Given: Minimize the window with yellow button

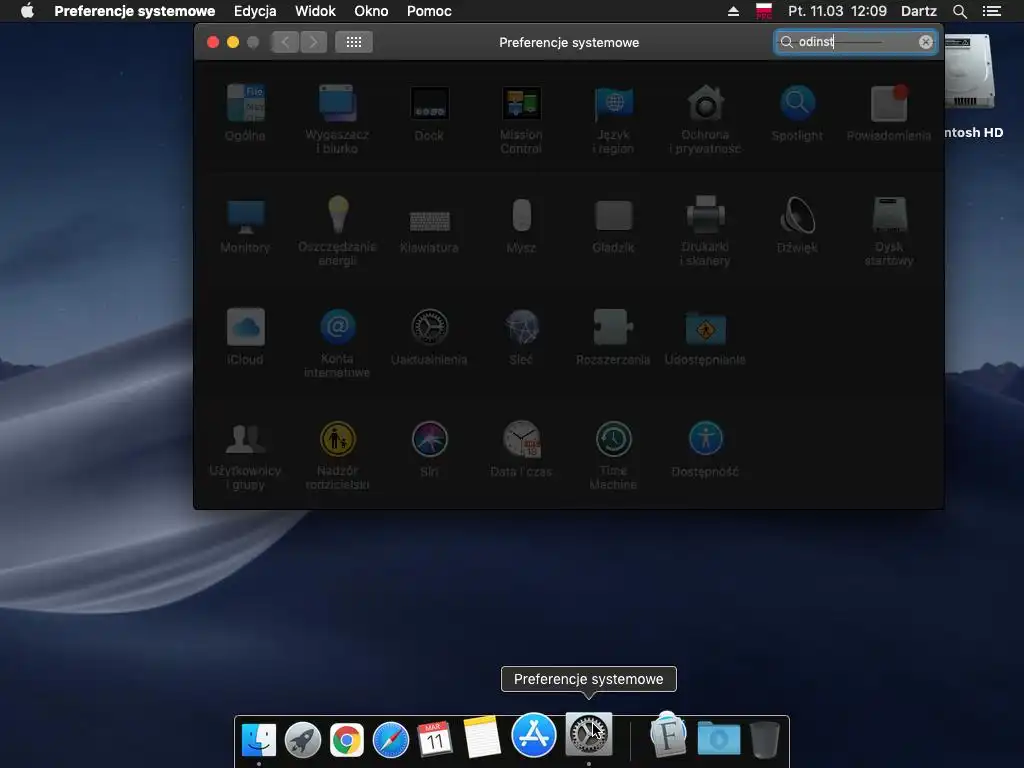Looking at the screenshot, I should coord(232,42).
